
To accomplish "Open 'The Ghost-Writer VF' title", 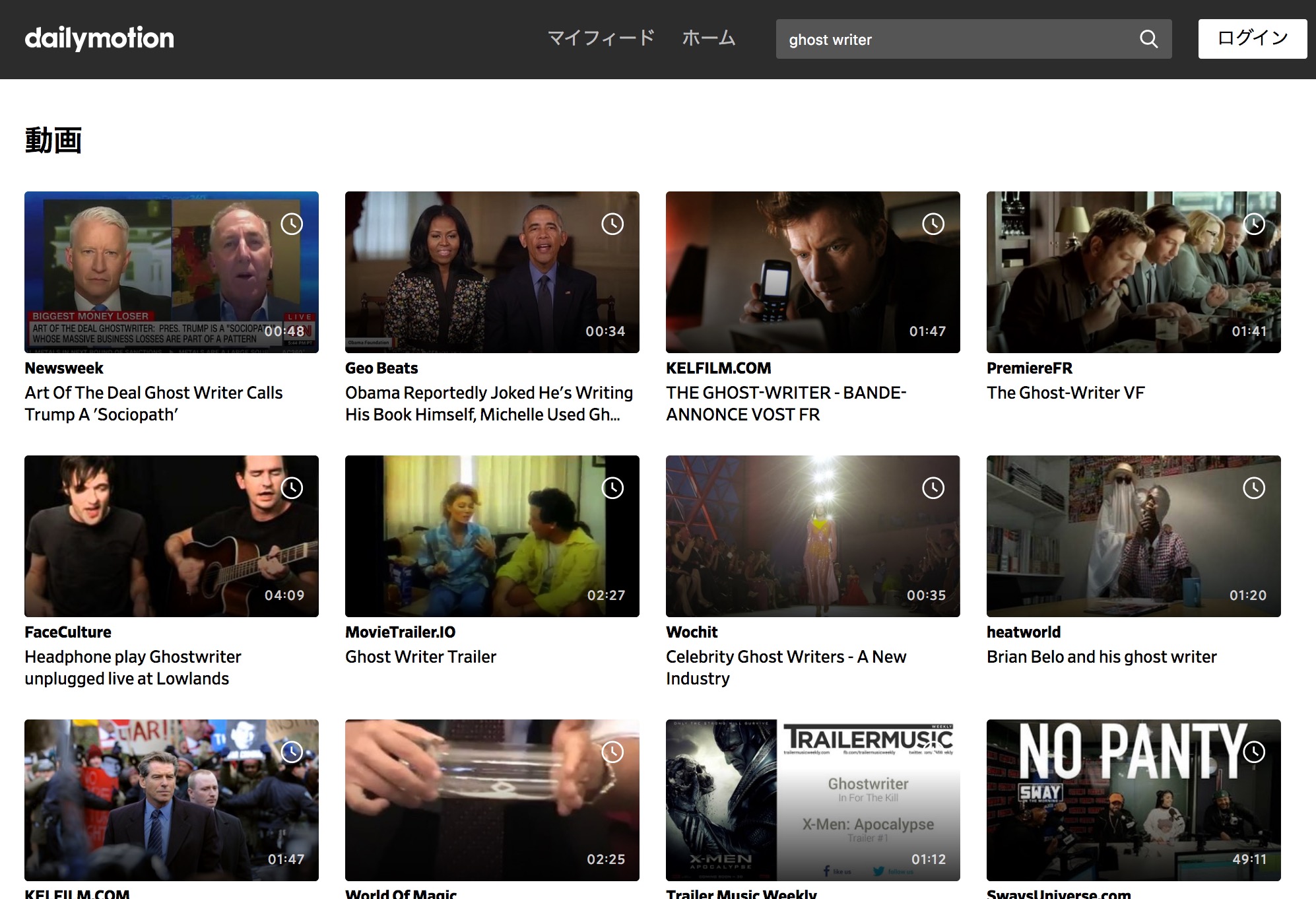I will point(1065,393).
